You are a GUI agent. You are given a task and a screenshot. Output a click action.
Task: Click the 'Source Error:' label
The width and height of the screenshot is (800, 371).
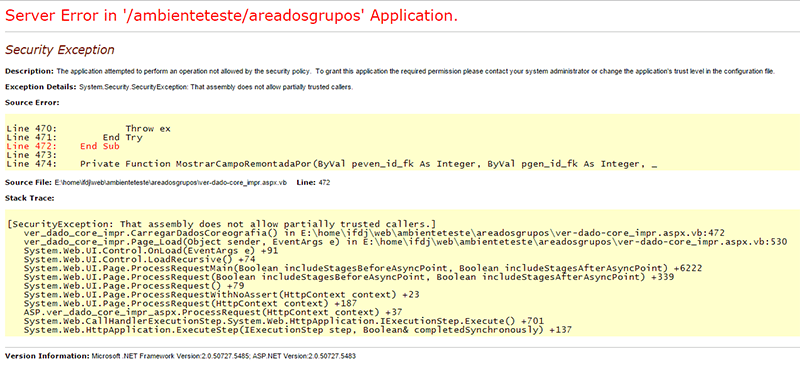32,103
